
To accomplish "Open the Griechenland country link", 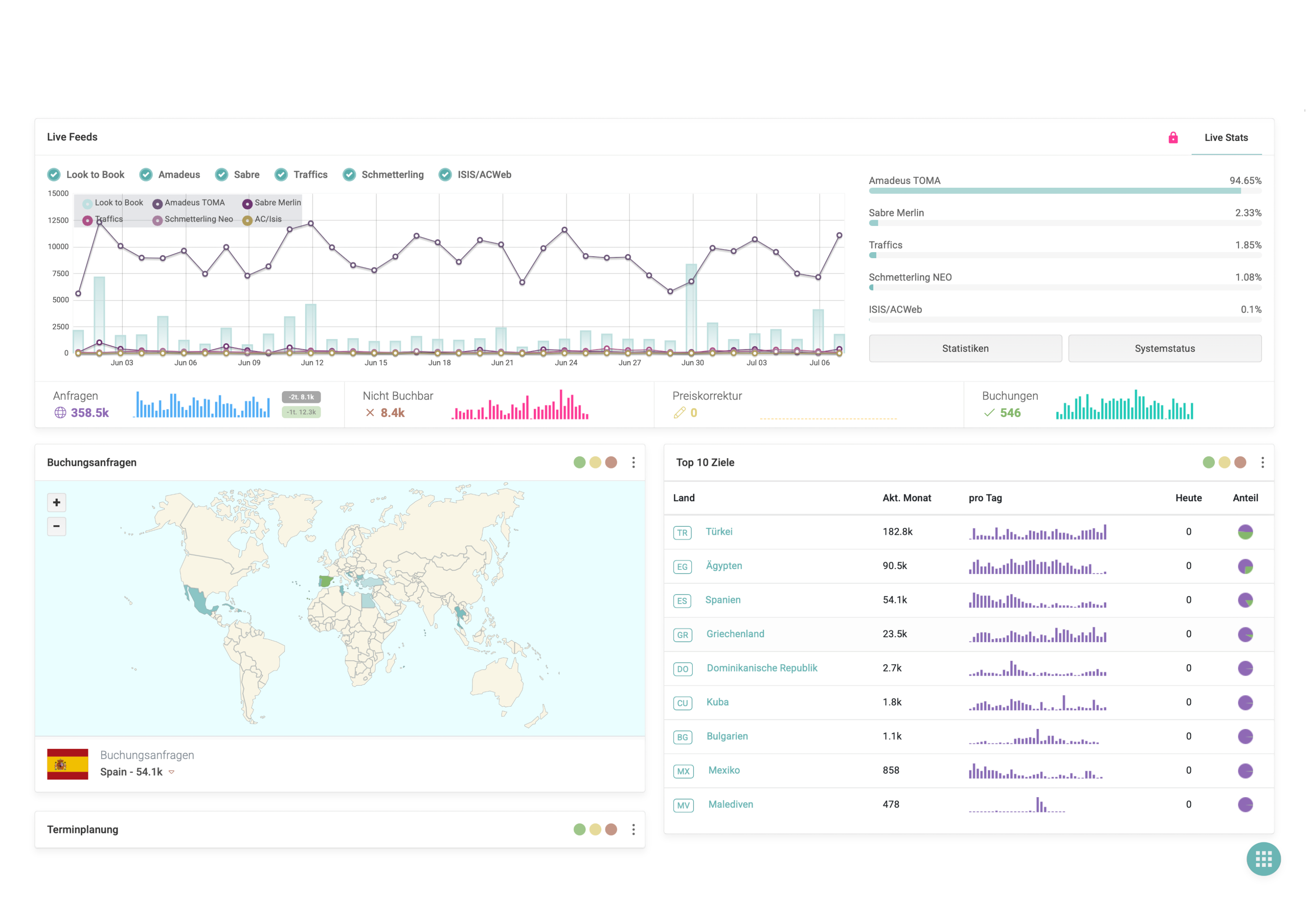I will point(735,634).
